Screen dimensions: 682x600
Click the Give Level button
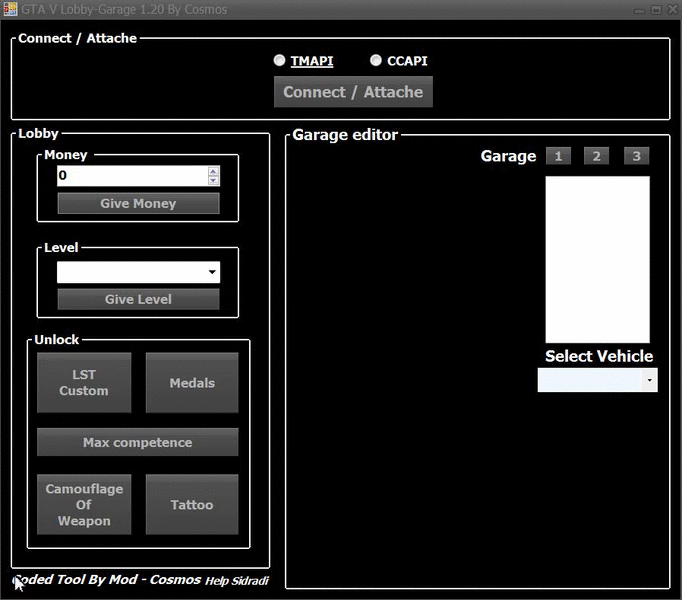(x=138, y=299)
